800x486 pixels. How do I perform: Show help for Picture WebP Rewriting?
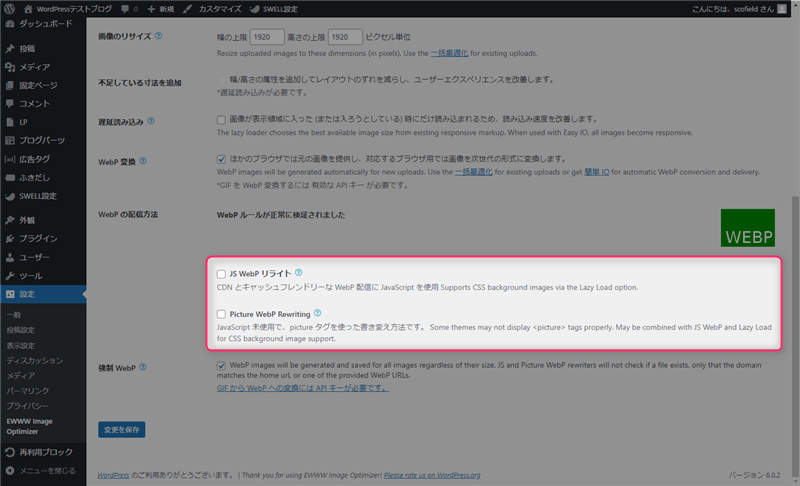coord(317,313)
